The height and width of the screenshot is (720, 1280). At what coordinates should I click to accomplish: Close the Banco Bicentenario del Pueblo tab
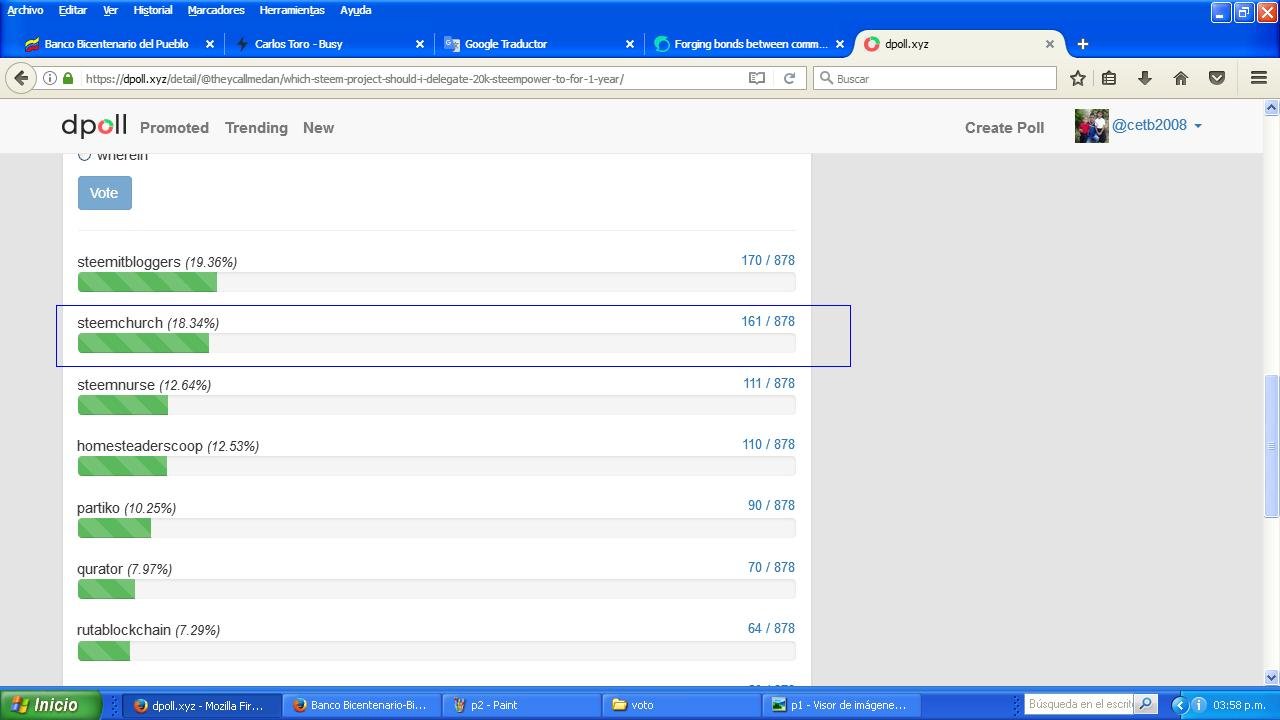tap(210, 44)
